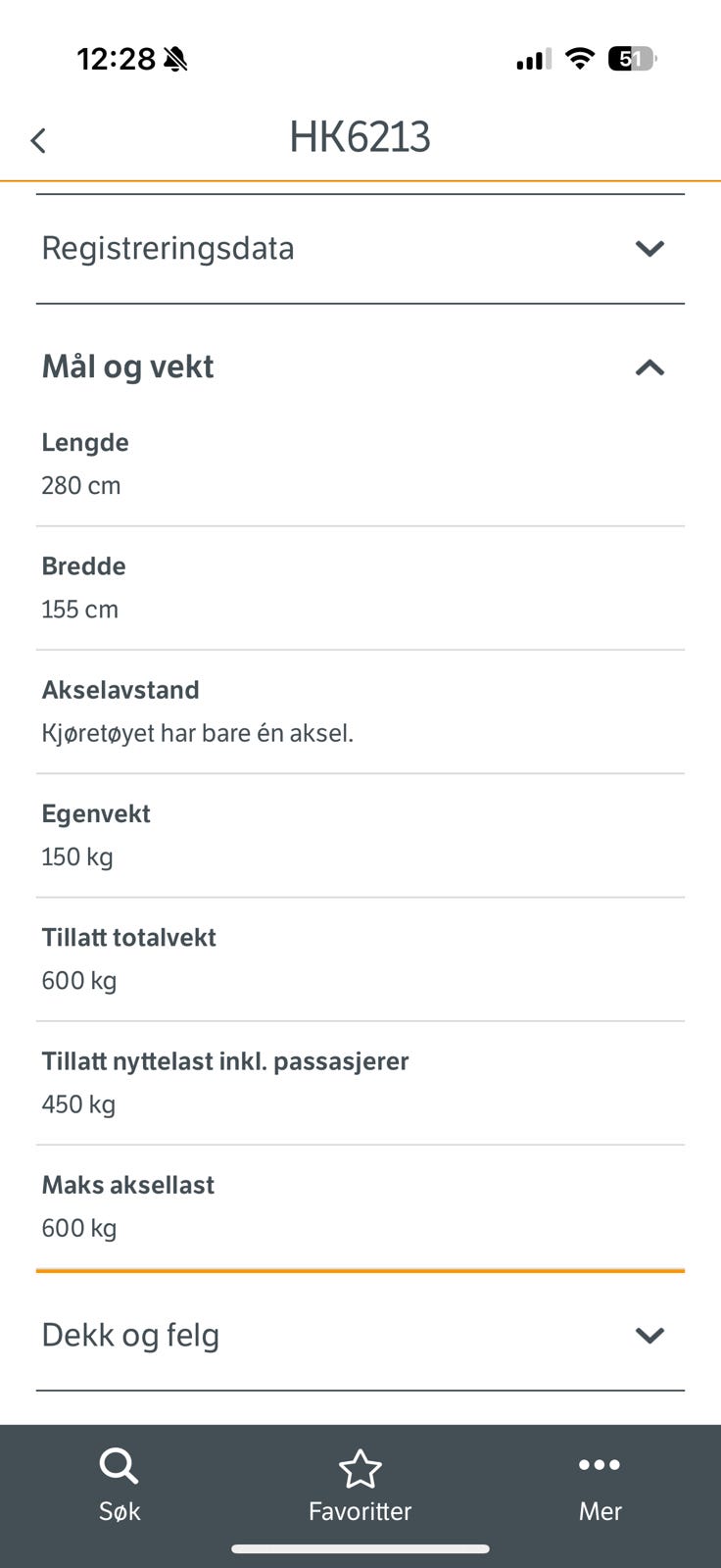Expand the Registreringsdata chevron

649,248
